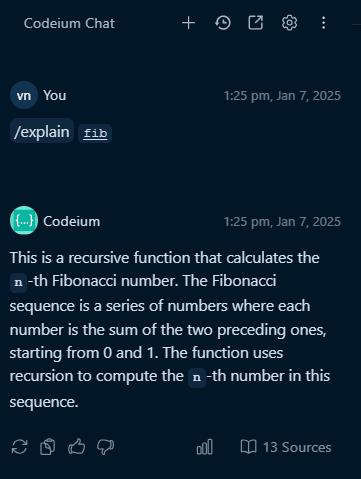Click the open book Sources icon
This screenshot has width=361, height=479.
249,447
